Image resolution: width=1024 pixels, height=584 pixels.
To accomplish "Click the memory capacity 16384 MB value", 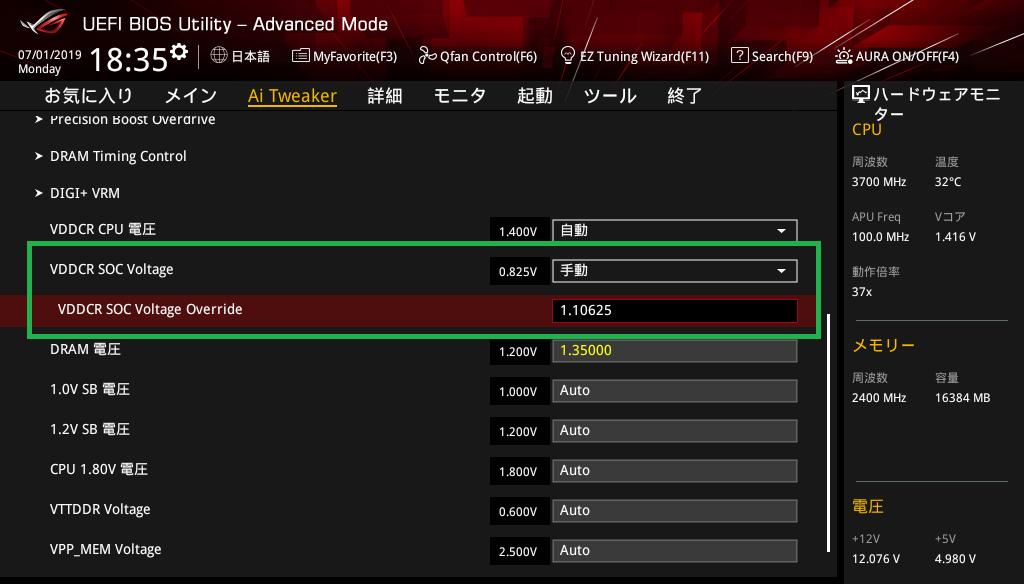I will pyautogui.click(x=963, y=398).
